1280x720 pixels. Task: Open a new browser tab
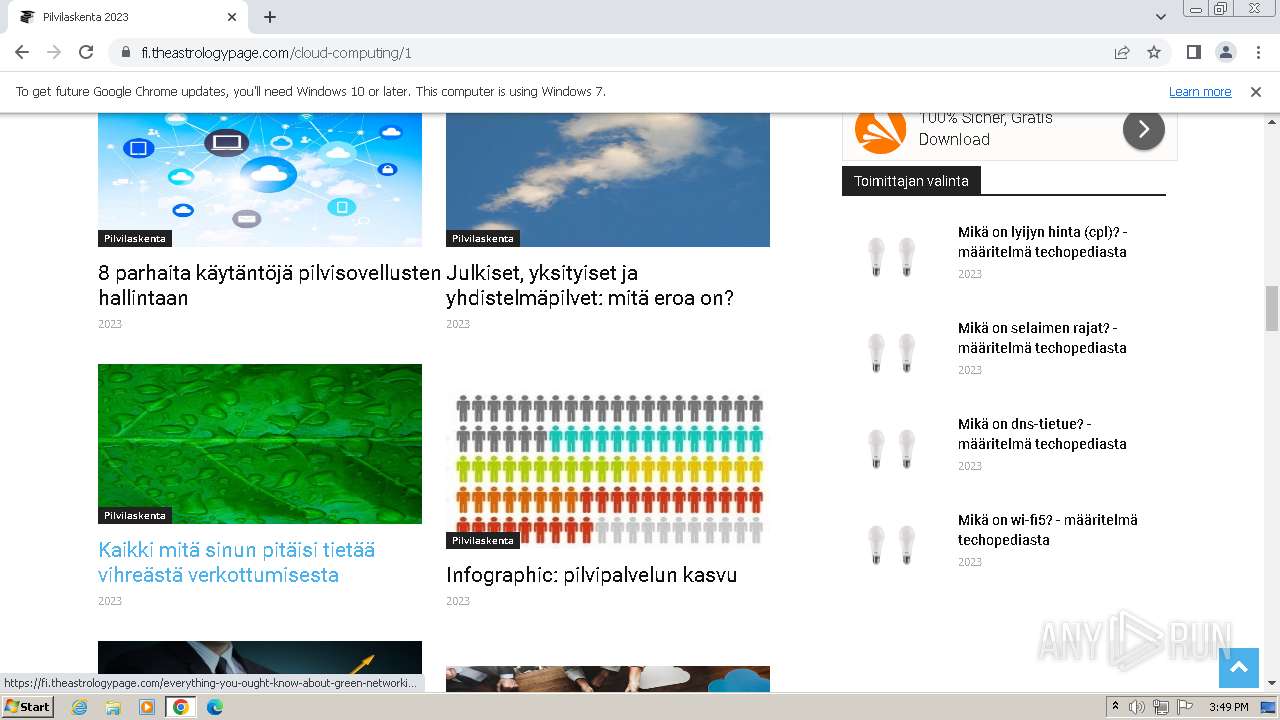pos(270,17)
